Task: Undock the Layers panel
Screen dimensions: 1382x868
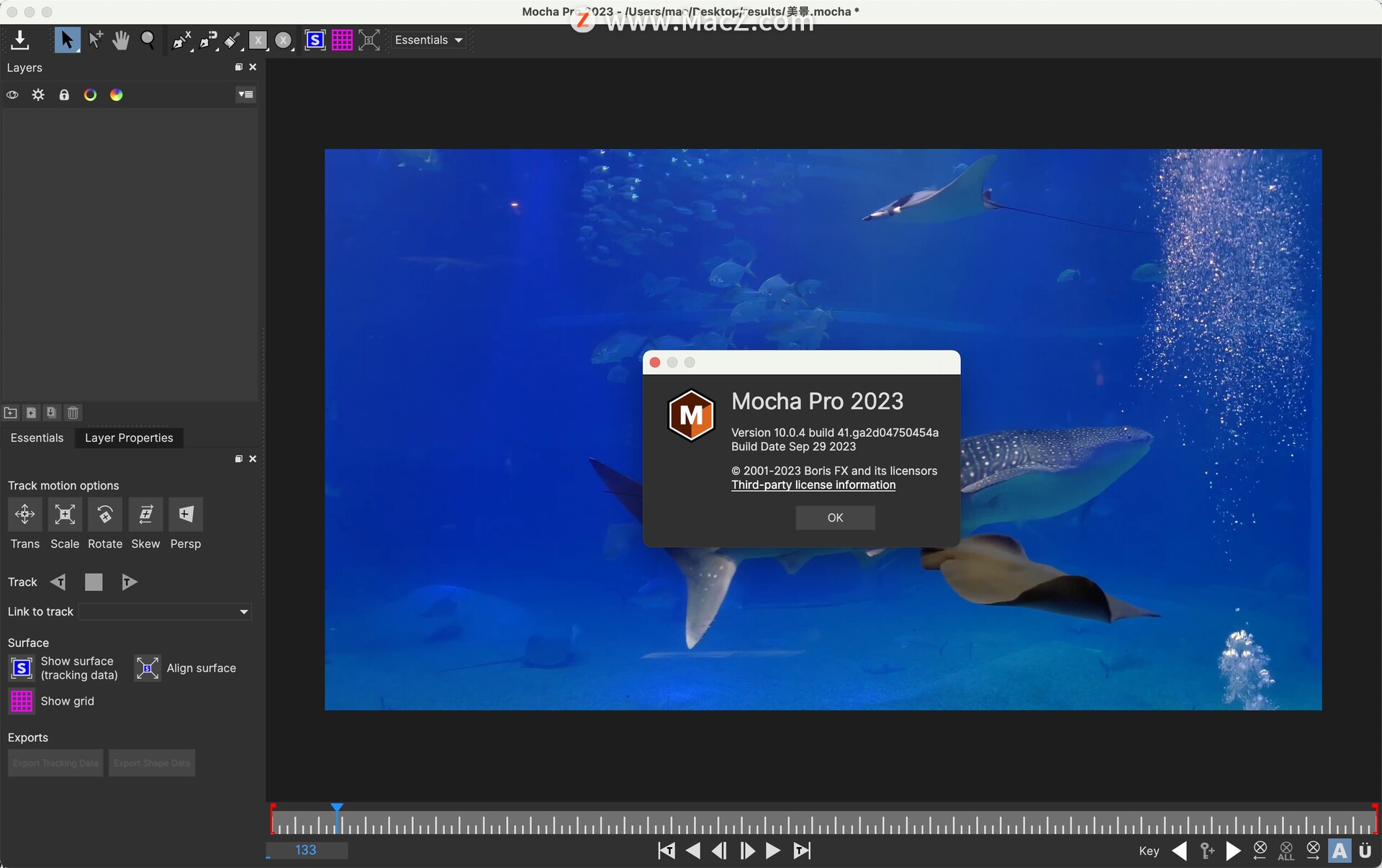Action: tap(239, 67)
